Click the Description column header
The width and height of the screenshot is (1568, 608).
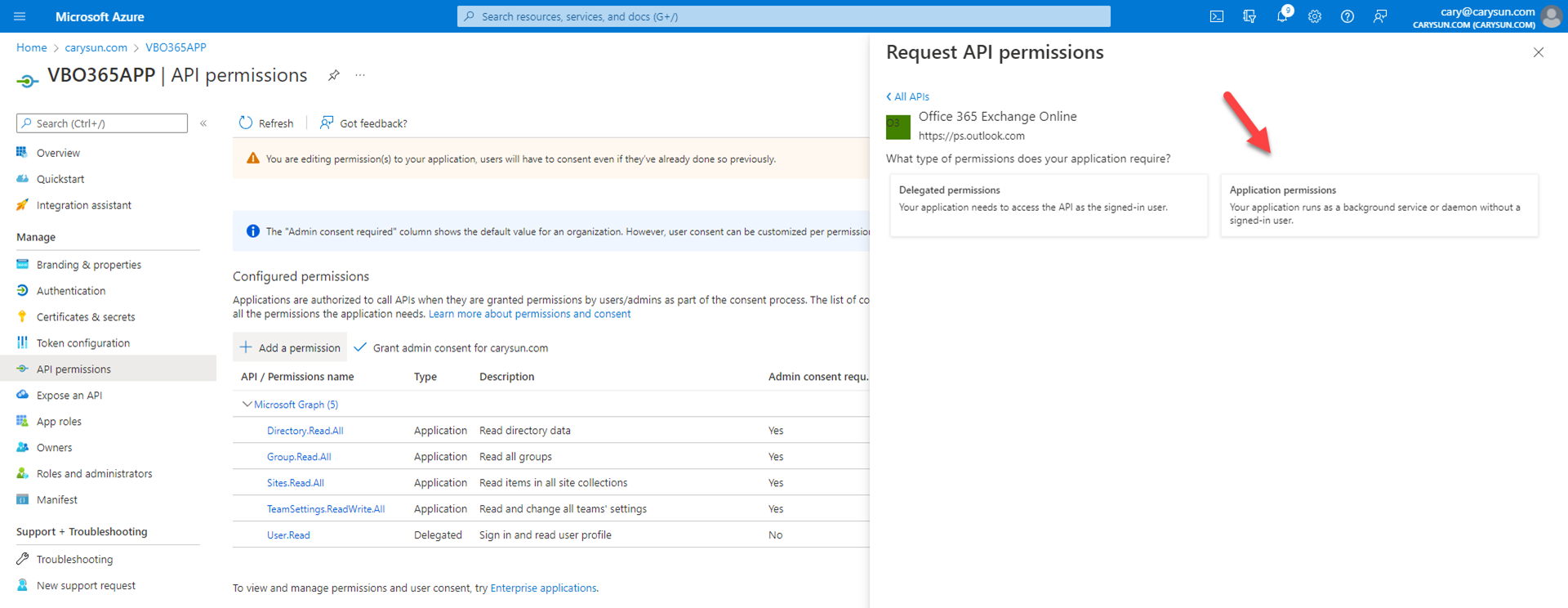[506, 377]
